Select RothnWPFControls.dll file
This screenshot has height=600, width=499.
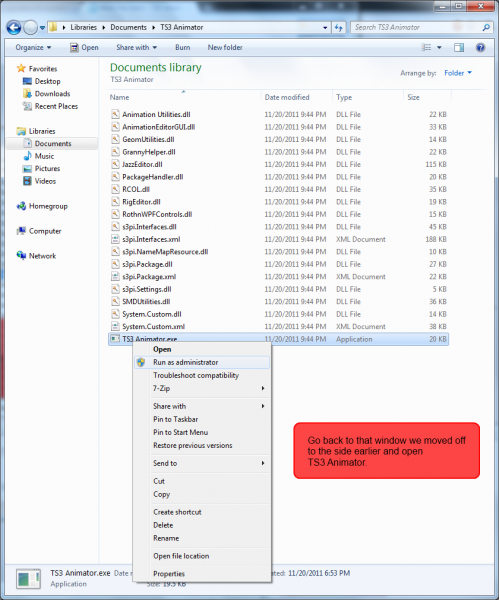(157, 214)
